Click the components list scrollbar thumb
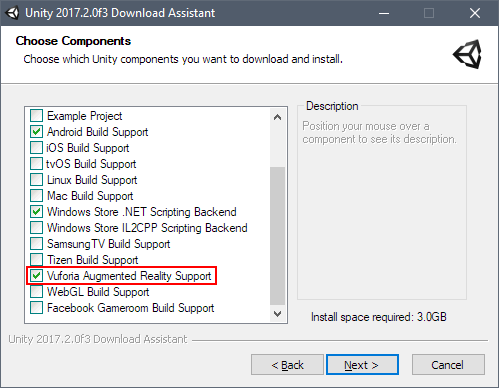 277,236
